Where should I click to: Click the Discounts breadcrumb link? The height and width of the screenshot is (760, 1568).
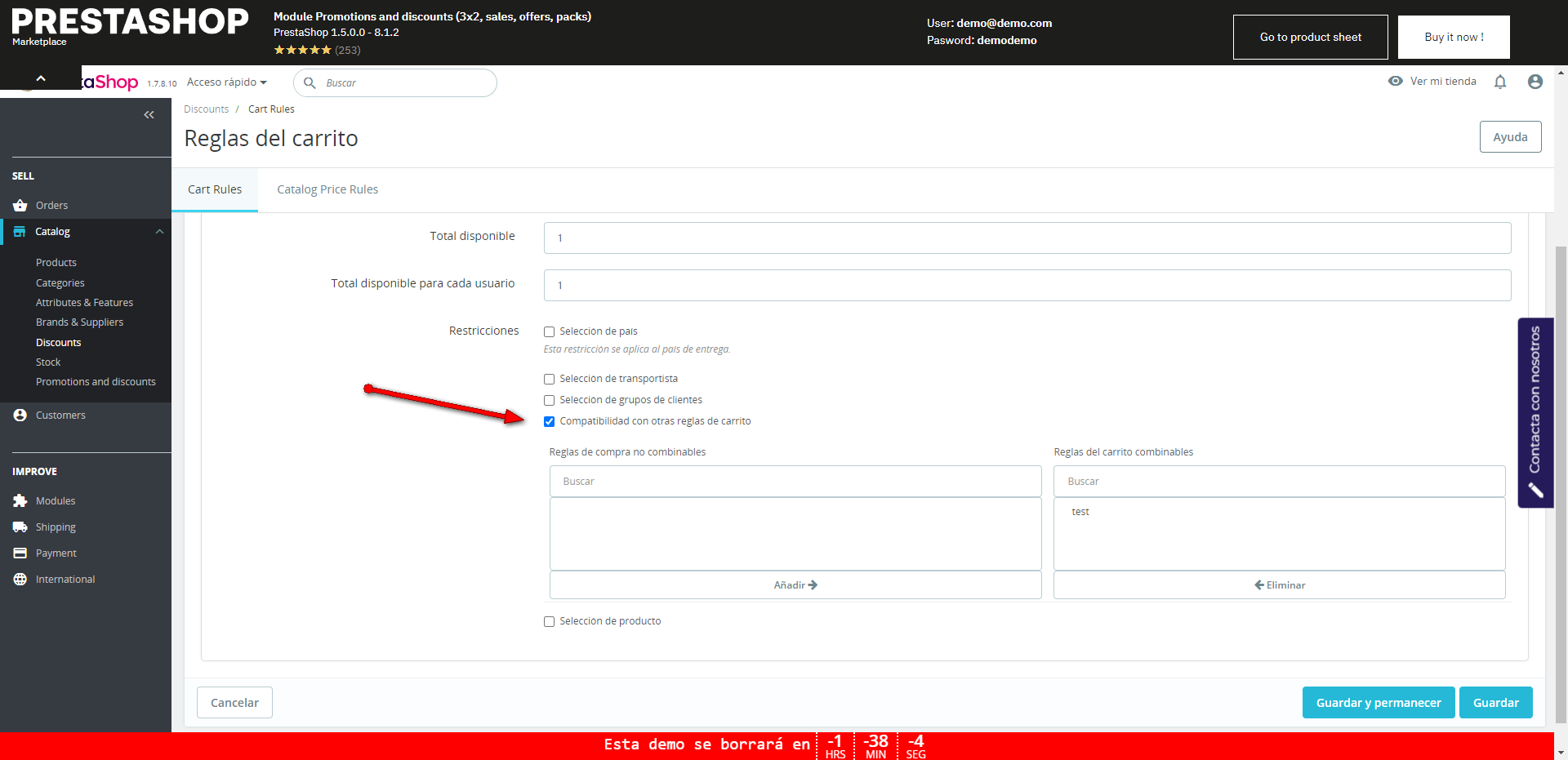click(207, 109)
